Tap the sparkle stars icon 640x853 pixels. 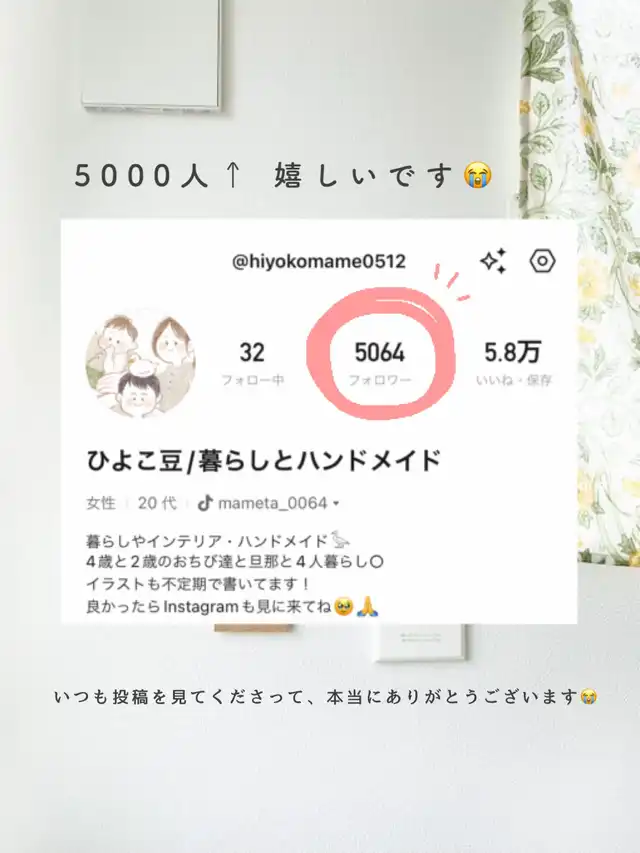[494, 261]
